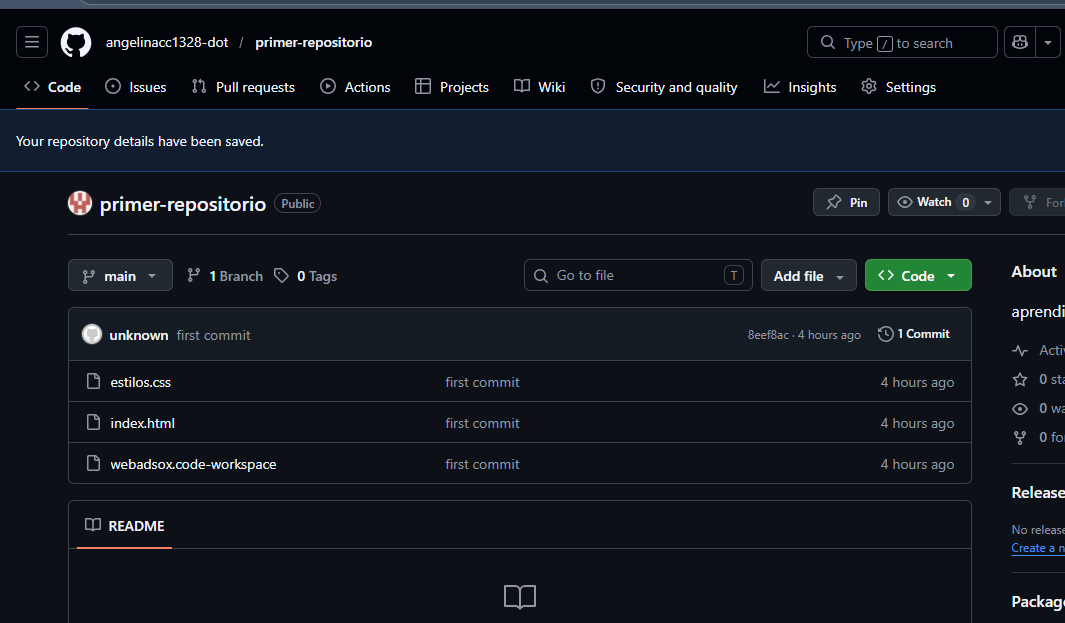Open the Pull requests tab
Screen dimensions: 1065x623
tap(243, 87)
